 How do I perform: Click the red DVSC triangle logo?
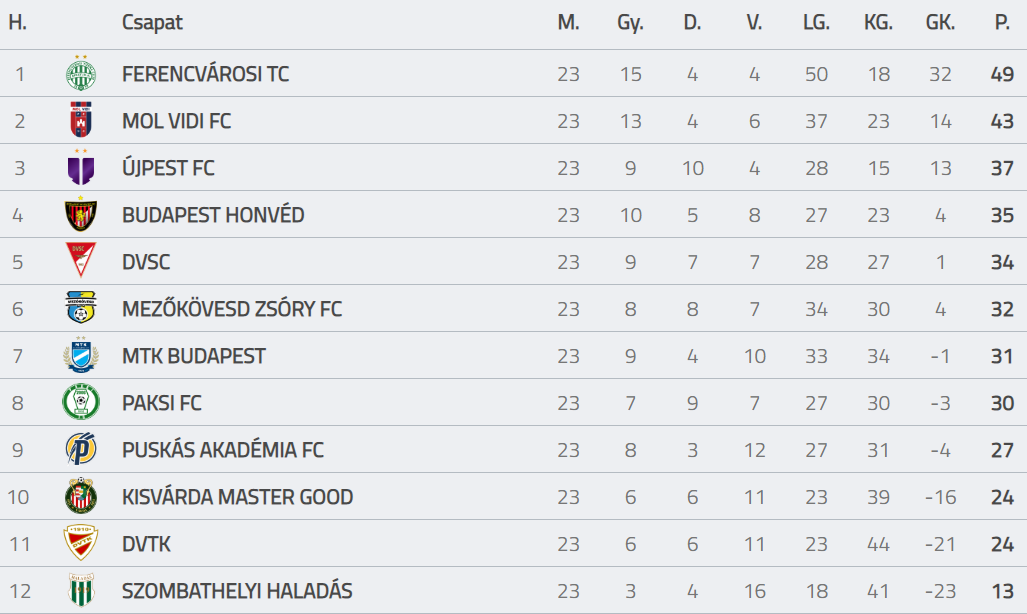pos(81,260)
